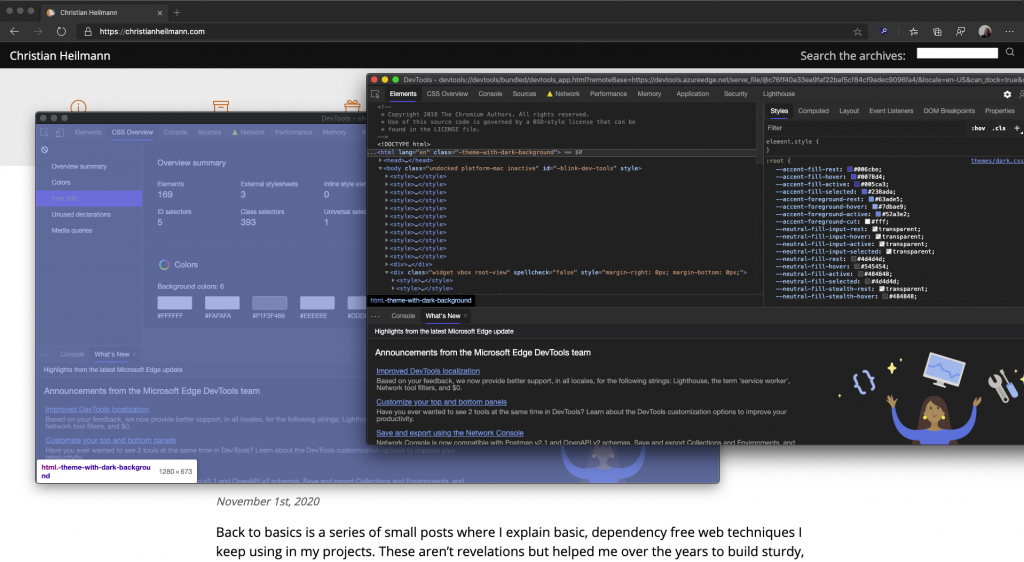
Task: Select CSS Overview tab in back DevTools
Action: [132, 133]
